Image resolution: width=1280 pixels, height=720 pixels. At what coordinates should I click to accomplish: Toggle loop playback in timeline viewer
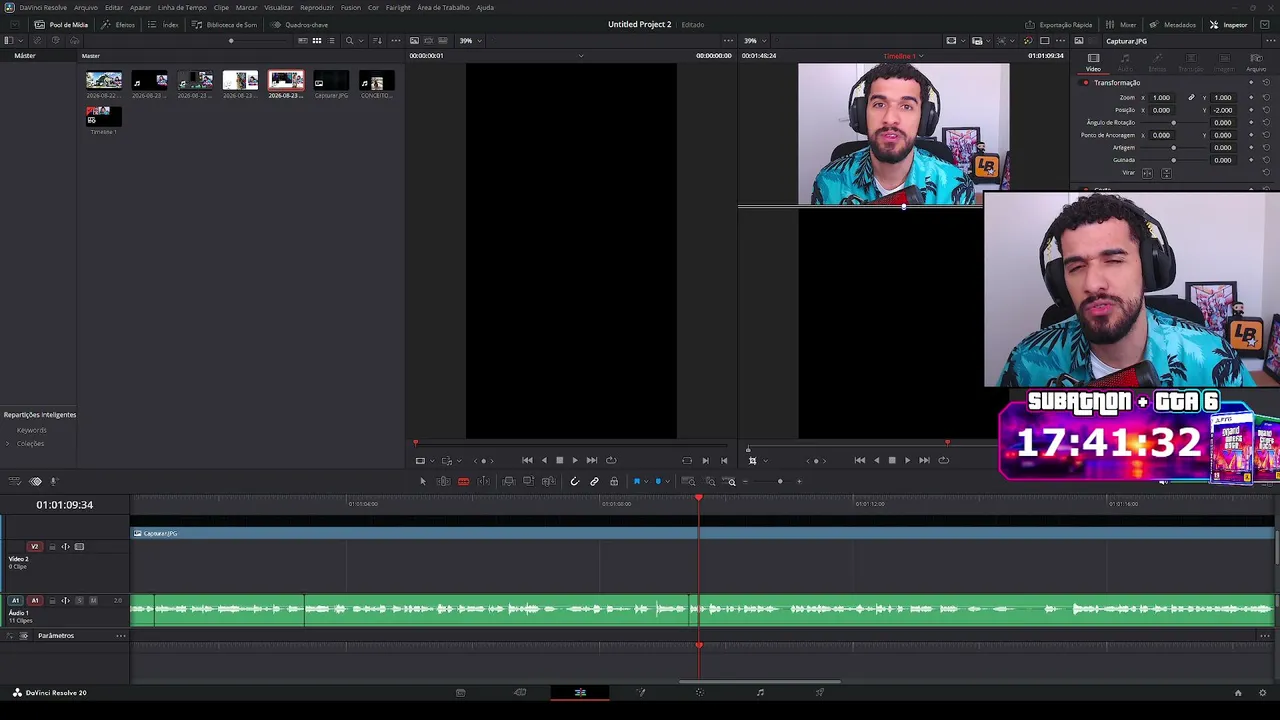[943, 460]
